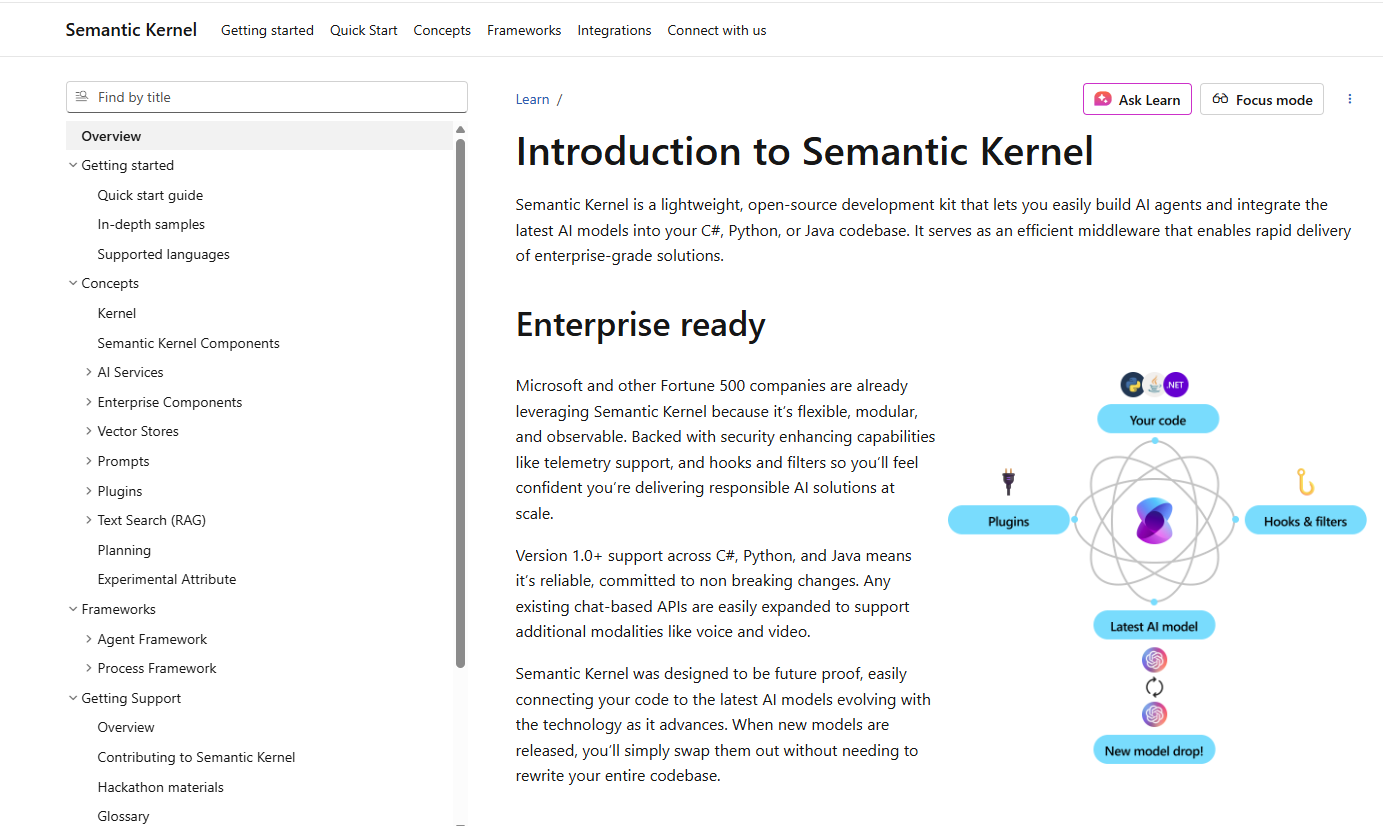Click the Ask Learn sparkle icon
The width and height of the screenshot is (1383, 826).
(1103, 99)
